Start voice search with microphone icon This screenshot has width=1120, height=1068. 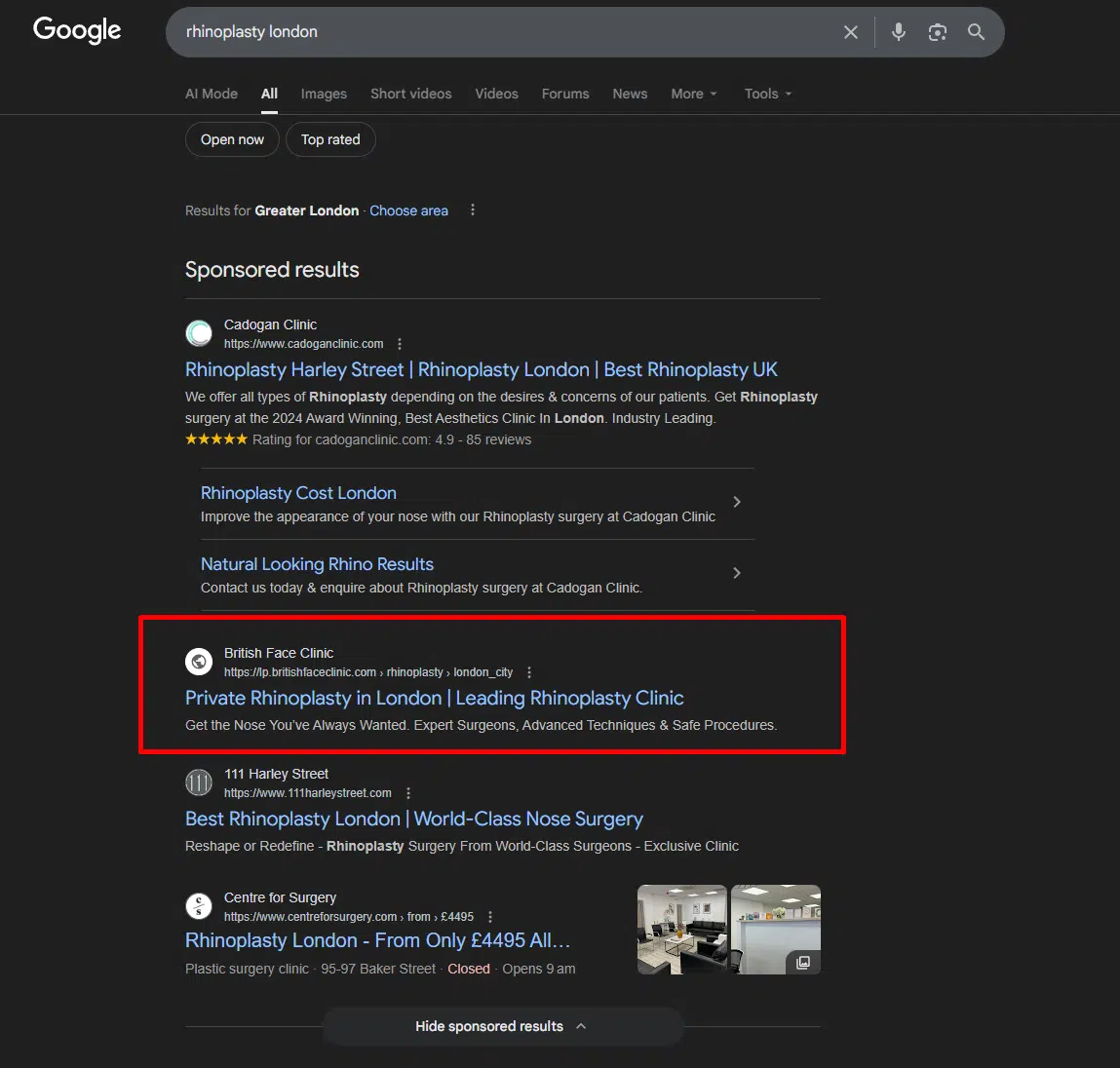click(x=898, y=32)
